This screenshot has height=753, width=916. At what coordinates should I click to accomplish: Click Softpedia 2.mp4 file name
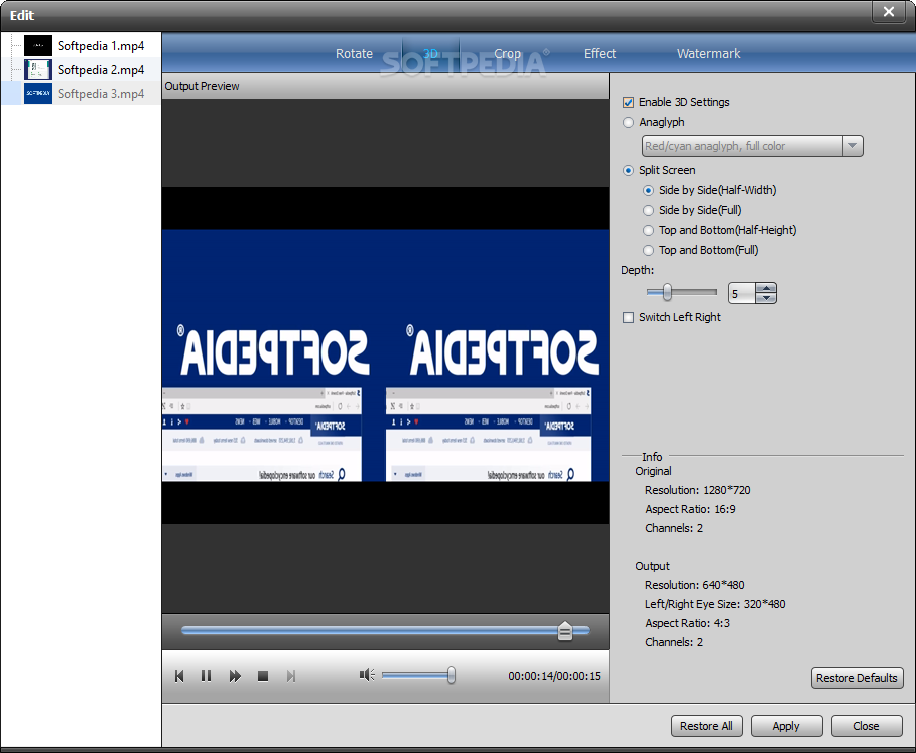[101, 70]
